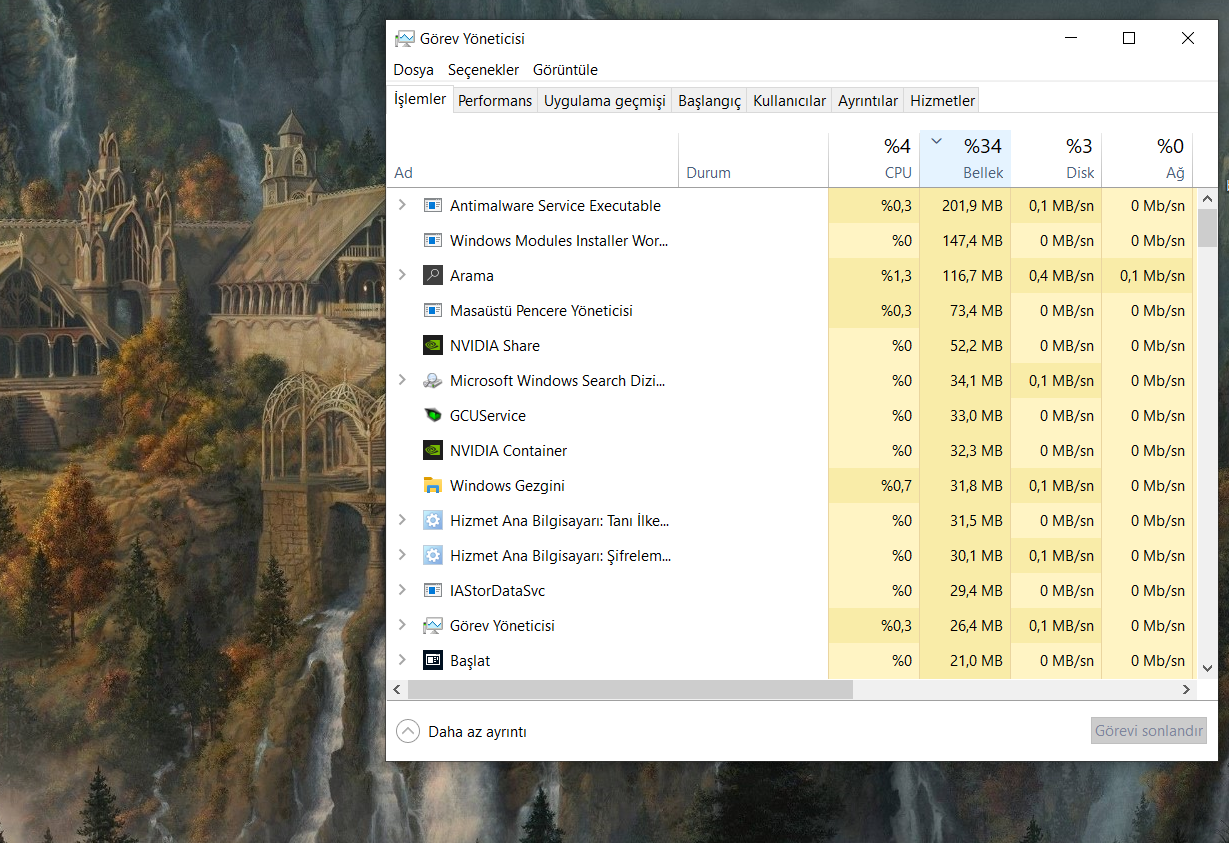Expand the Arama process group

click(x=402, y=275)
